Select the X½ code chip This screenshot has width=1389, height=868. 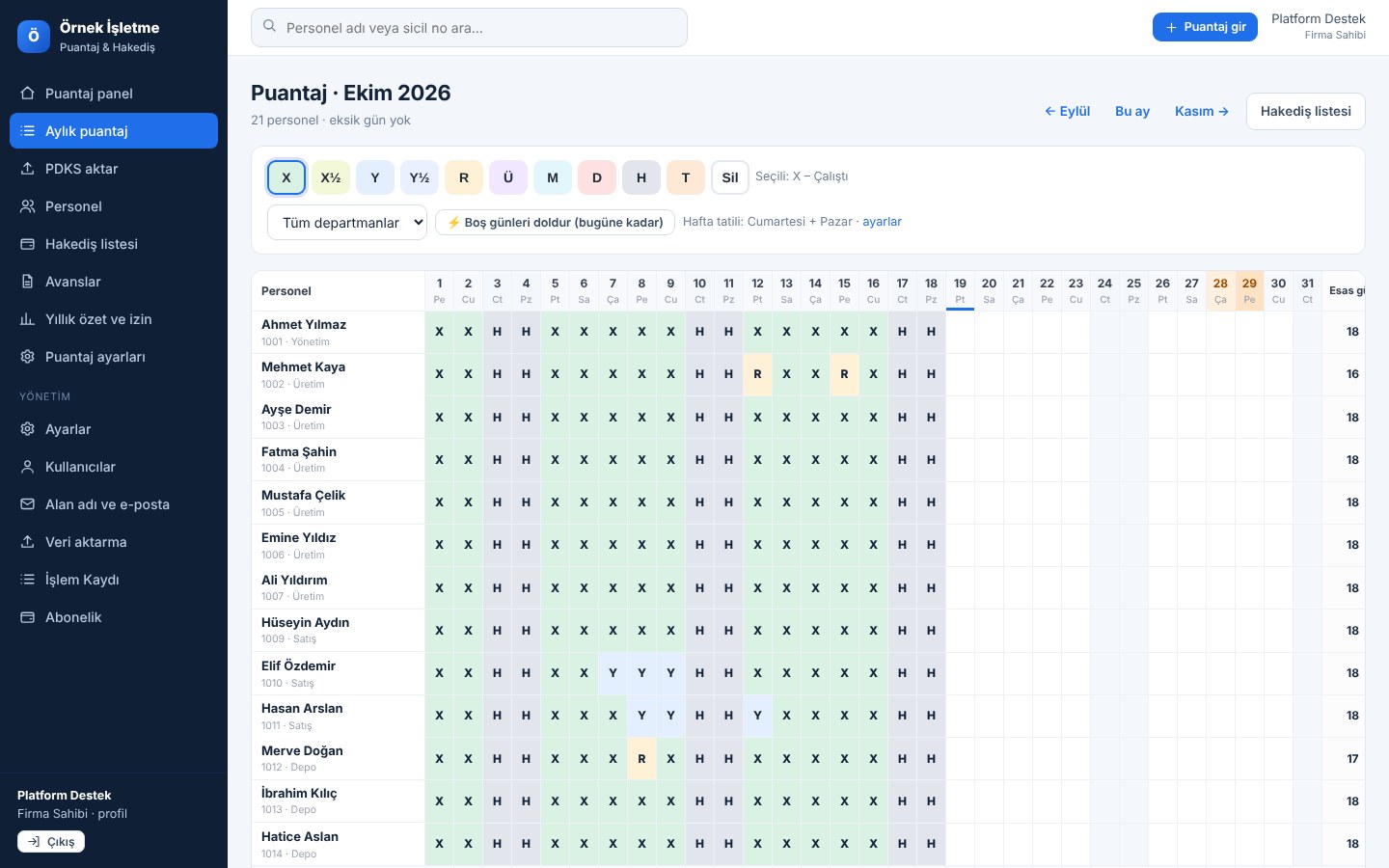[x=331, y=177]
